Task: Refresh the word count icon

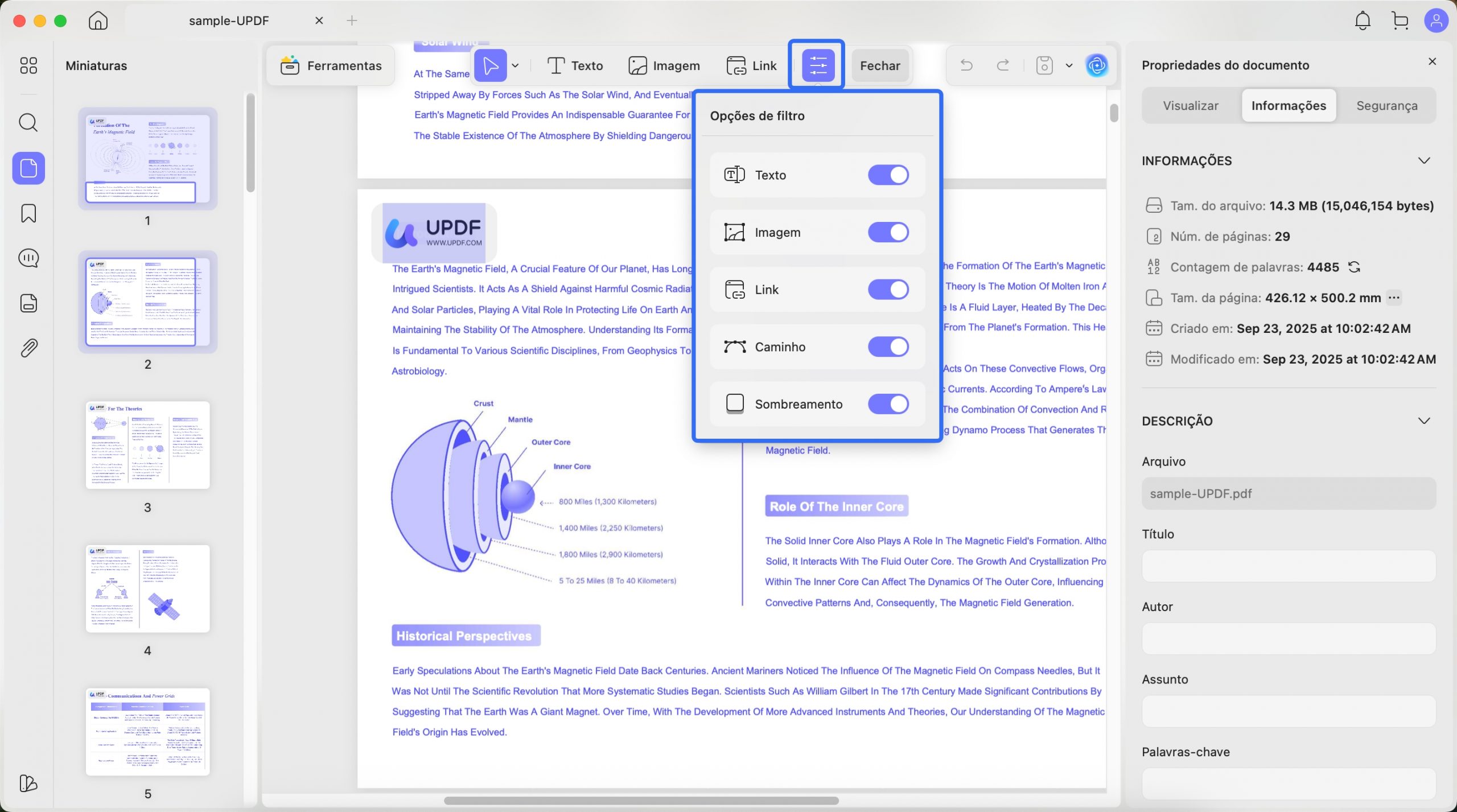Action: point(1354,267)
